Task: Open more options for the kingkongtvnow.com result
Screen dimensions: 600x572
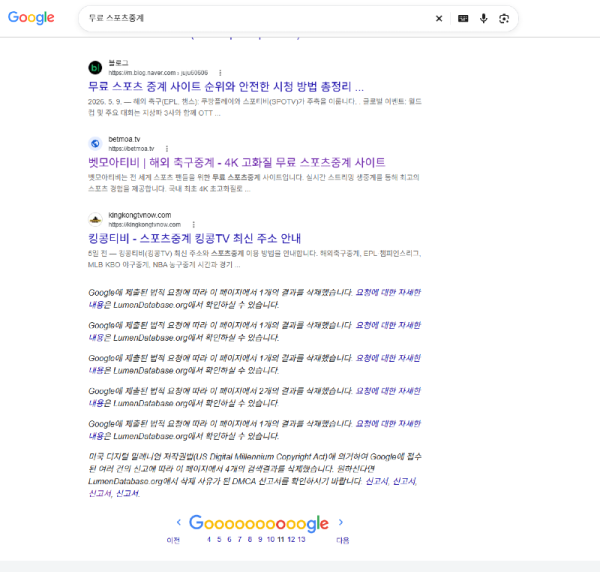Action: pyautogui.click(x=193, y=225)
